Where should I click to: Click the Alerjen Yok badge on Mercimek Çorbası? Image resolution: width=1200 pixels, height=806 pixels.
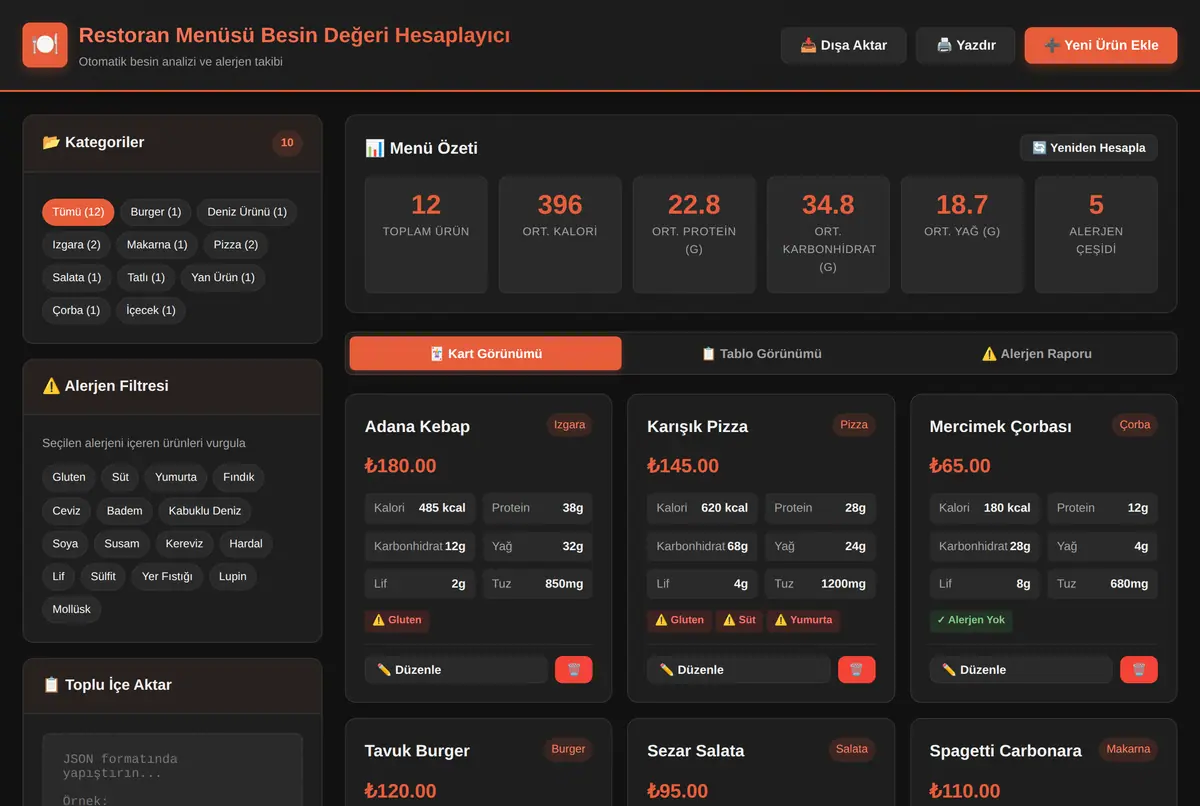tap(971, 621)
